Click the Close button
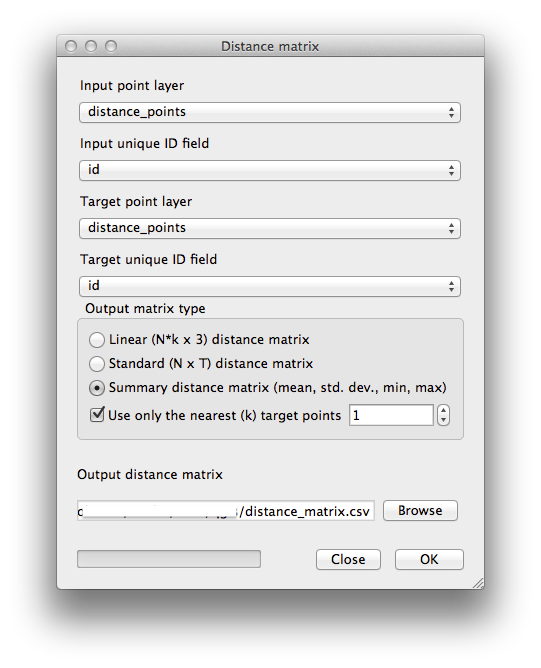 pyautogui.click(x=348, y=559)
